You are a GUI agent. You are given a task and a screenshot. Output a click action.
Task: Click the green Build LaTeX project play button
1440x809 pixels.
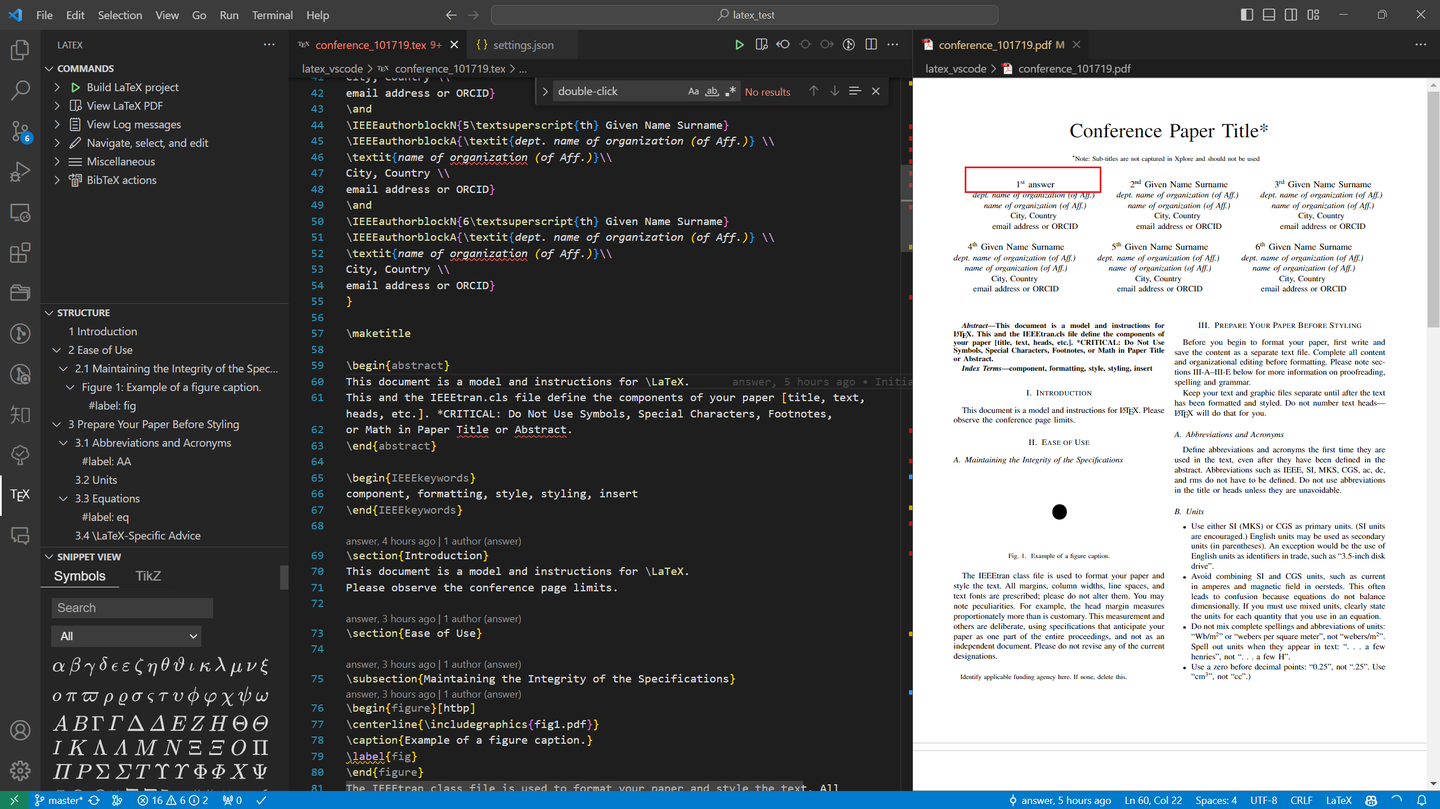74,87
